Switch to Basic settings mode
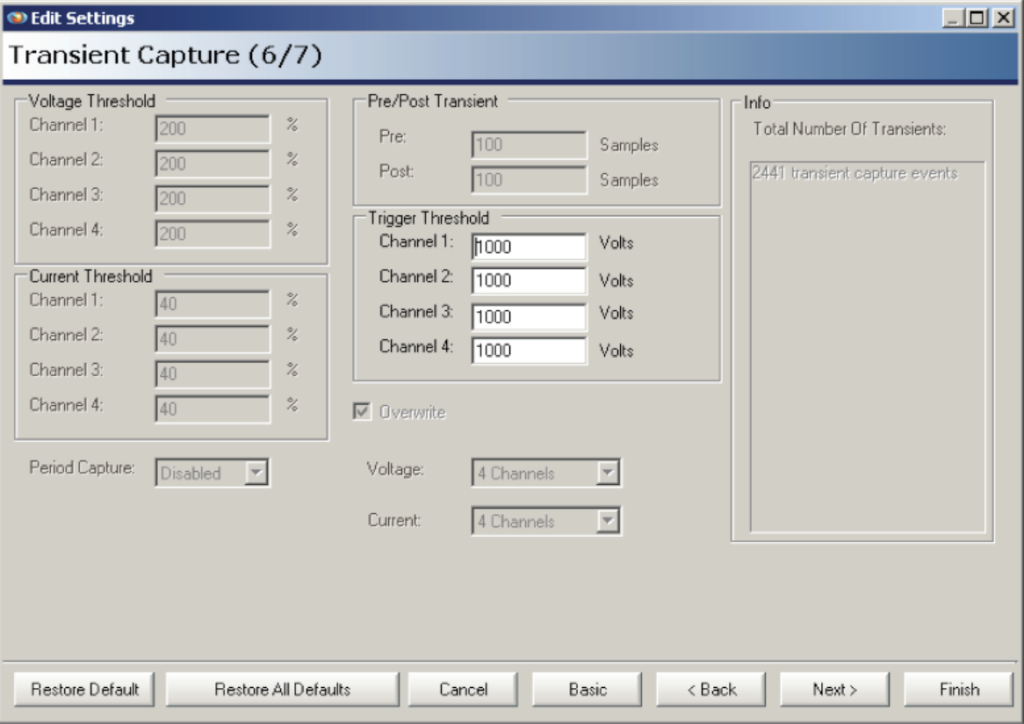This screenshot has height=724, width=1024. click(x=587, y=689)
